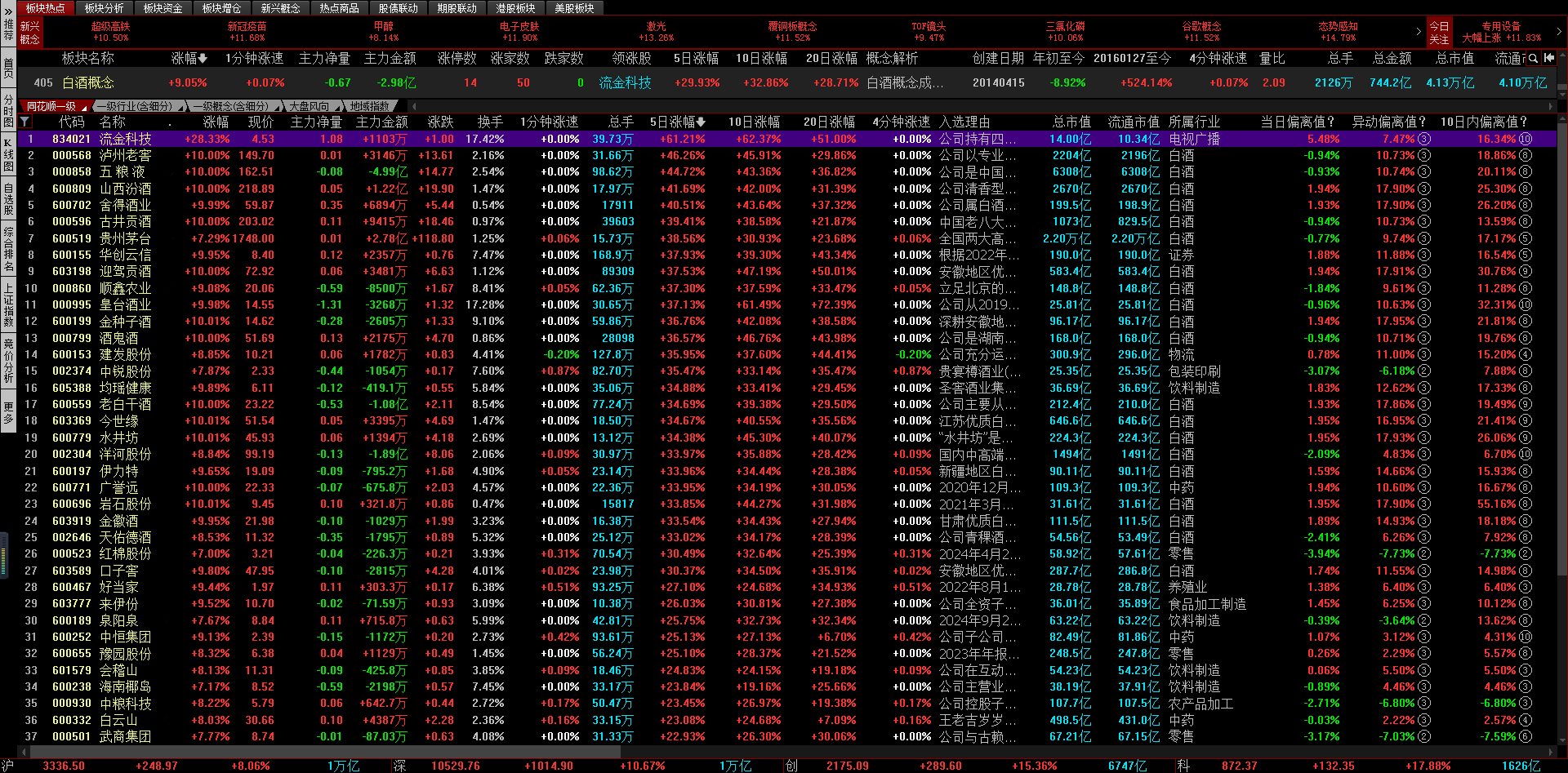
Task: Open K线图 in the left sidebar
Action: (8, 154)
